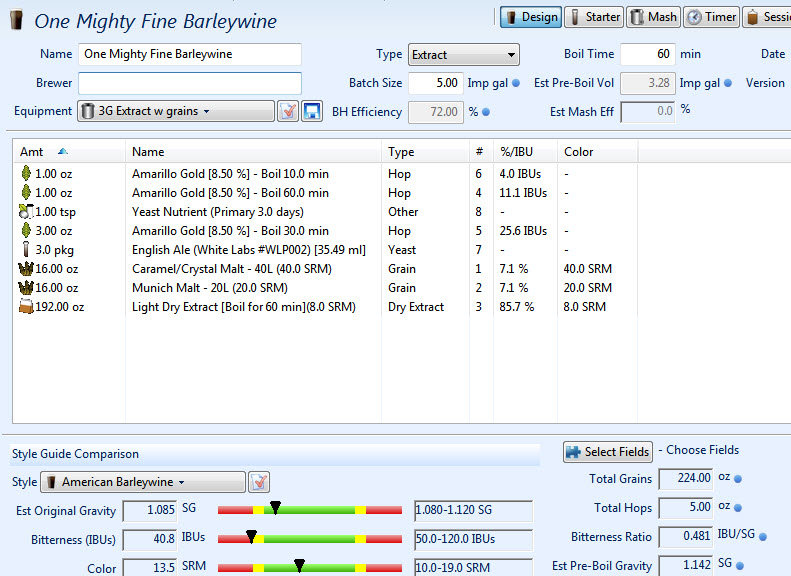Click the 1.080-1.120 SG range box
791x576 pixels.
473,510
